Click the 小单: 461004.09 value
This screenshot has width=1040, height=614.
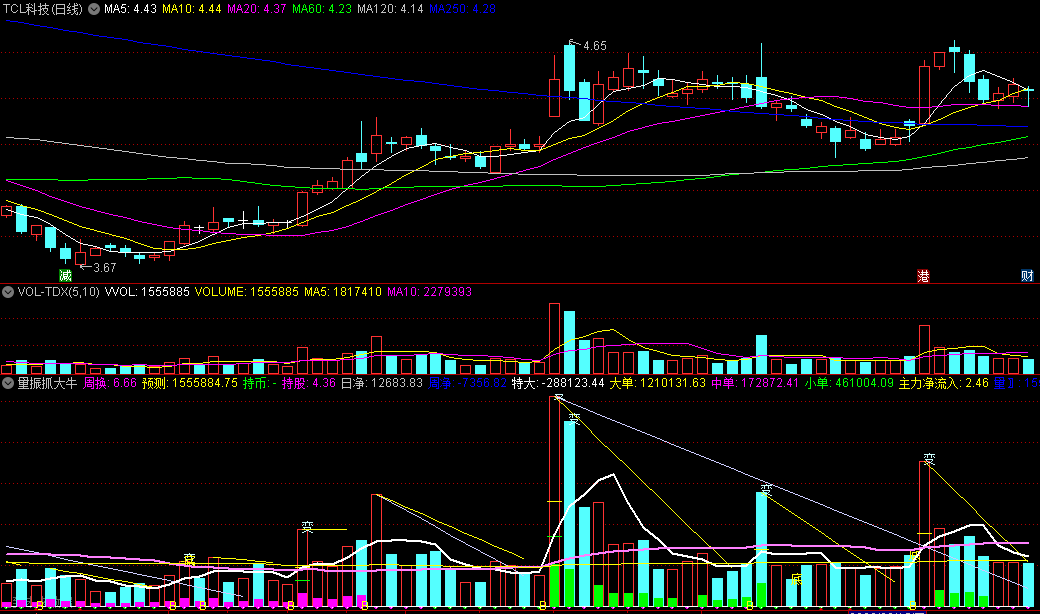point(849,383)
